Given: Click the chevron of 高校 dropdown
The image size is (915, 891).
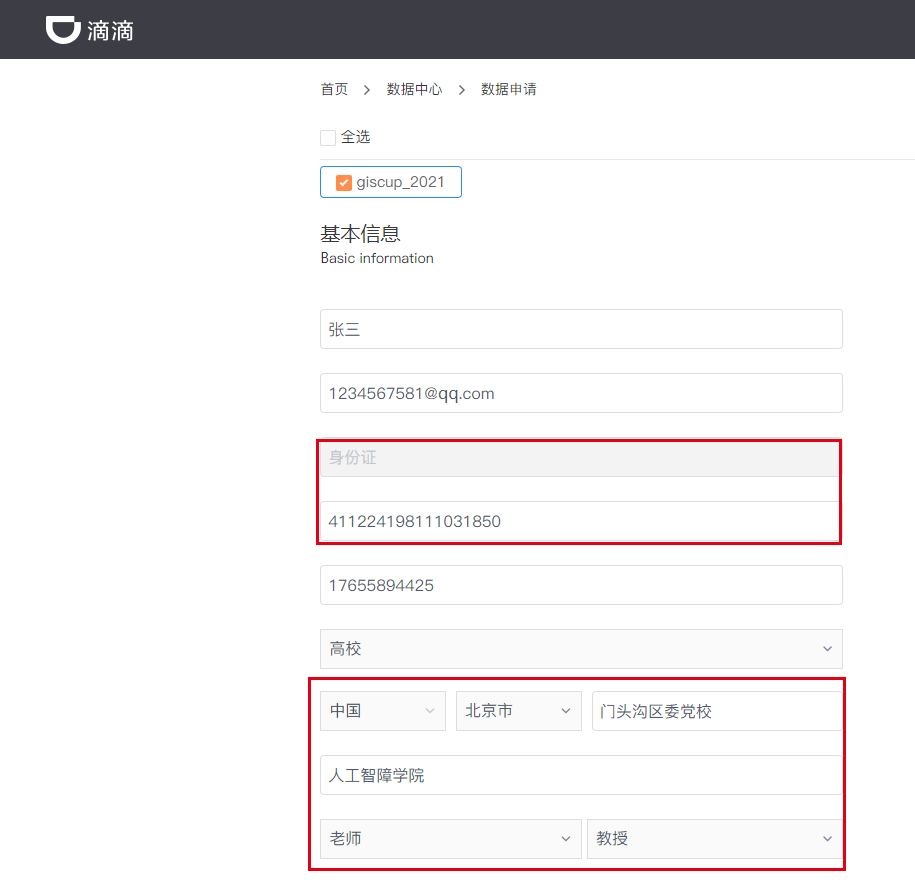Looking at the screenshot, I should pos(827,649).
